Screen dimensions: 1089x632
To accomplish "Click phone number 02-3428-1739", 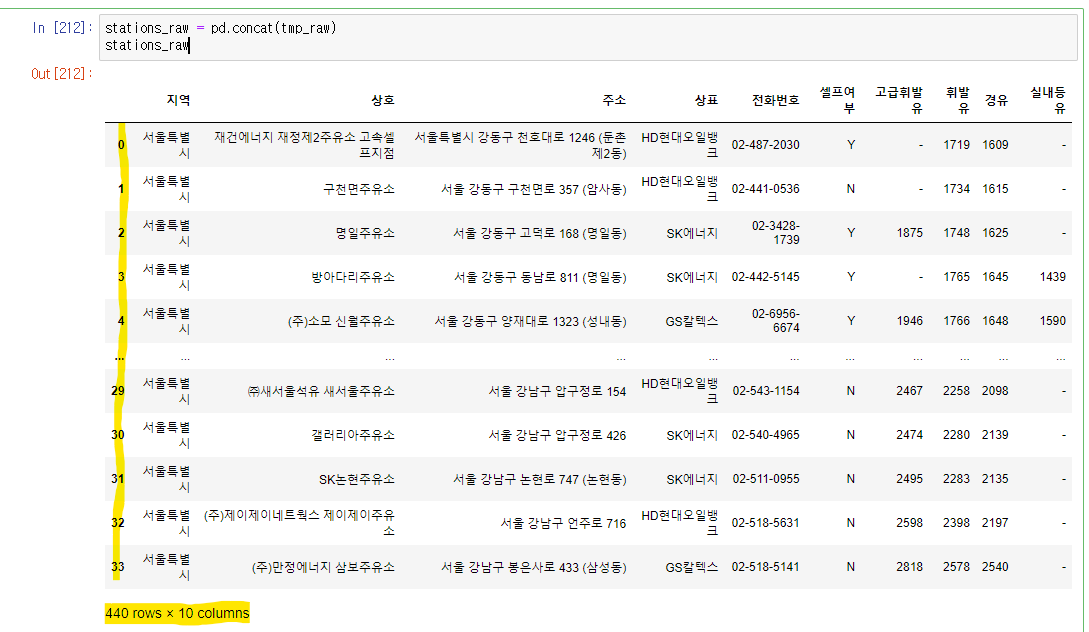I will click(776, 233).
